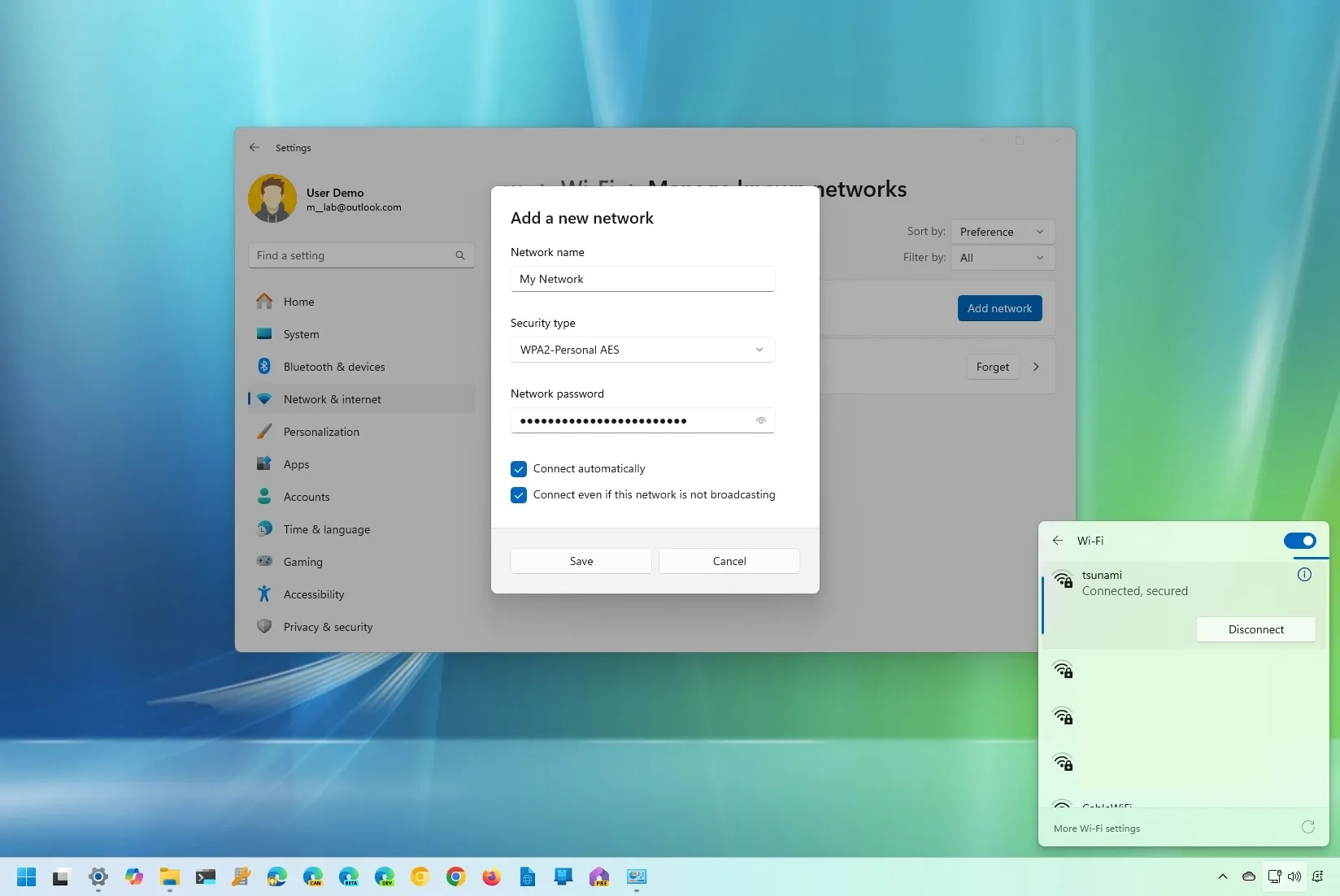Refresh the Wi-Fi network list
Screen dimensions: 1340x896
[1308, 828]
